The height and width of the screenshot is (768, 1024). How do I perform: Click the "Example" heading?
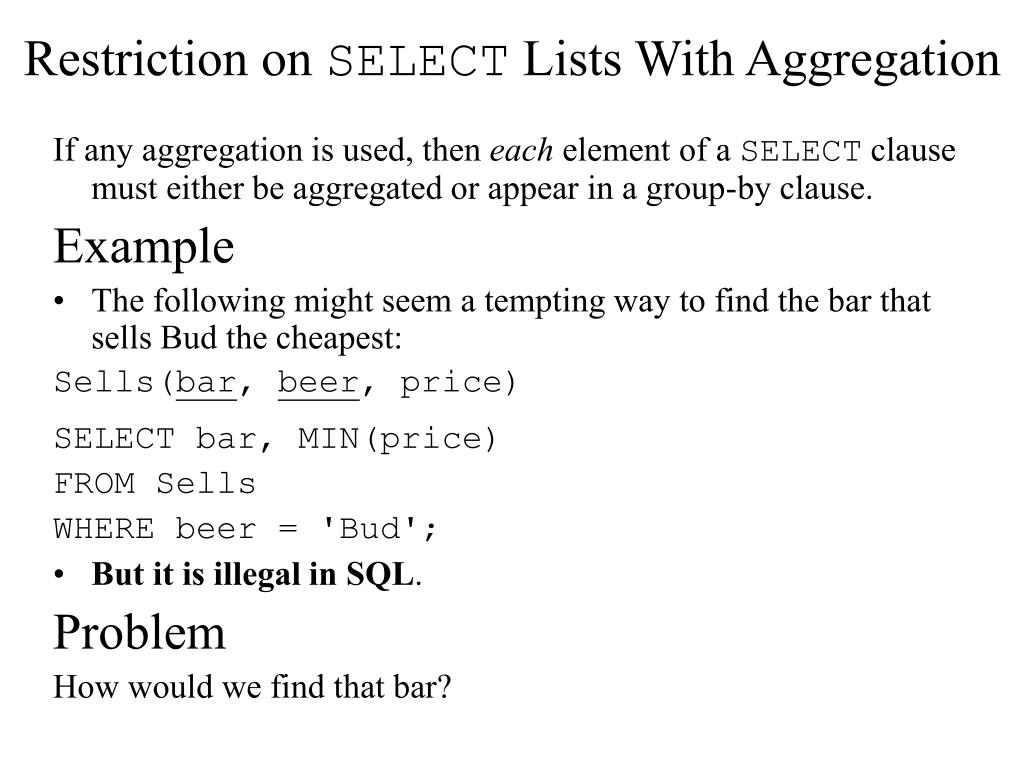point(144,247)
